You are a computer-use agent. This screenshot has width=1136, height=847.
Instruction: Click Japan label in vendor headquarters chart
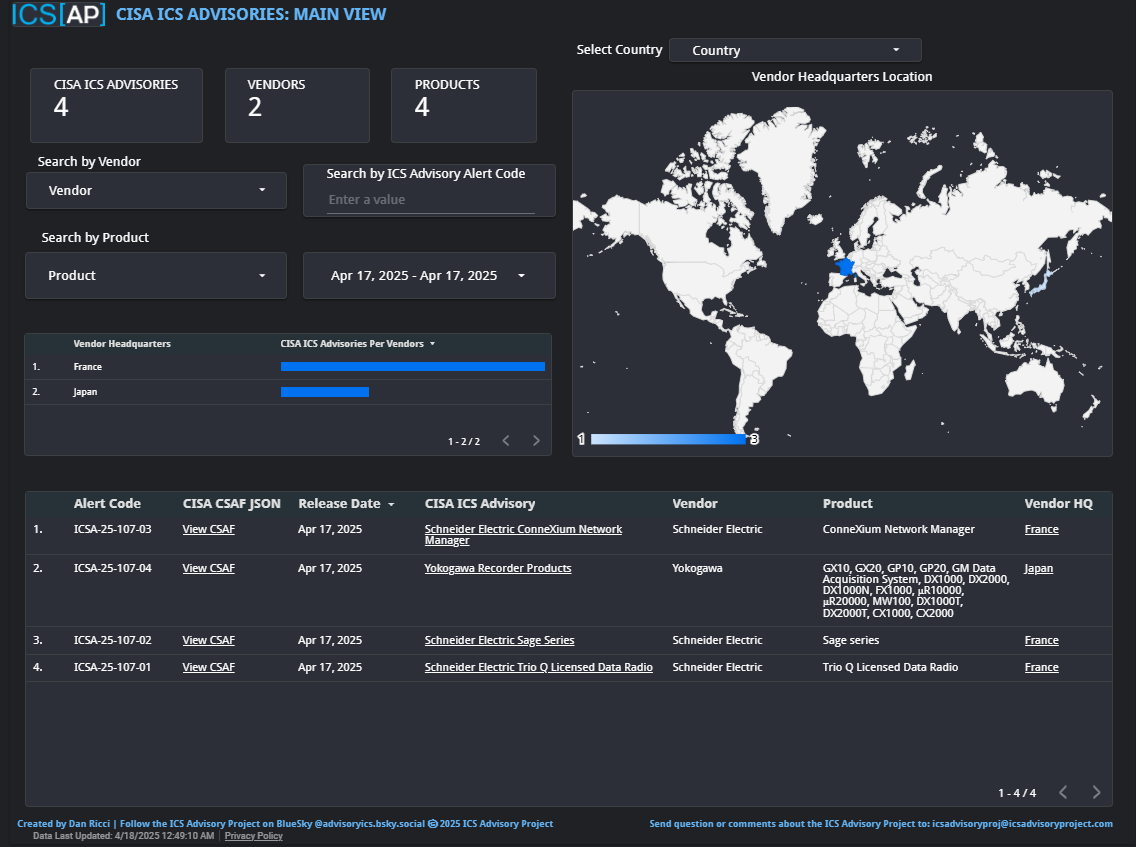[85, 392]
